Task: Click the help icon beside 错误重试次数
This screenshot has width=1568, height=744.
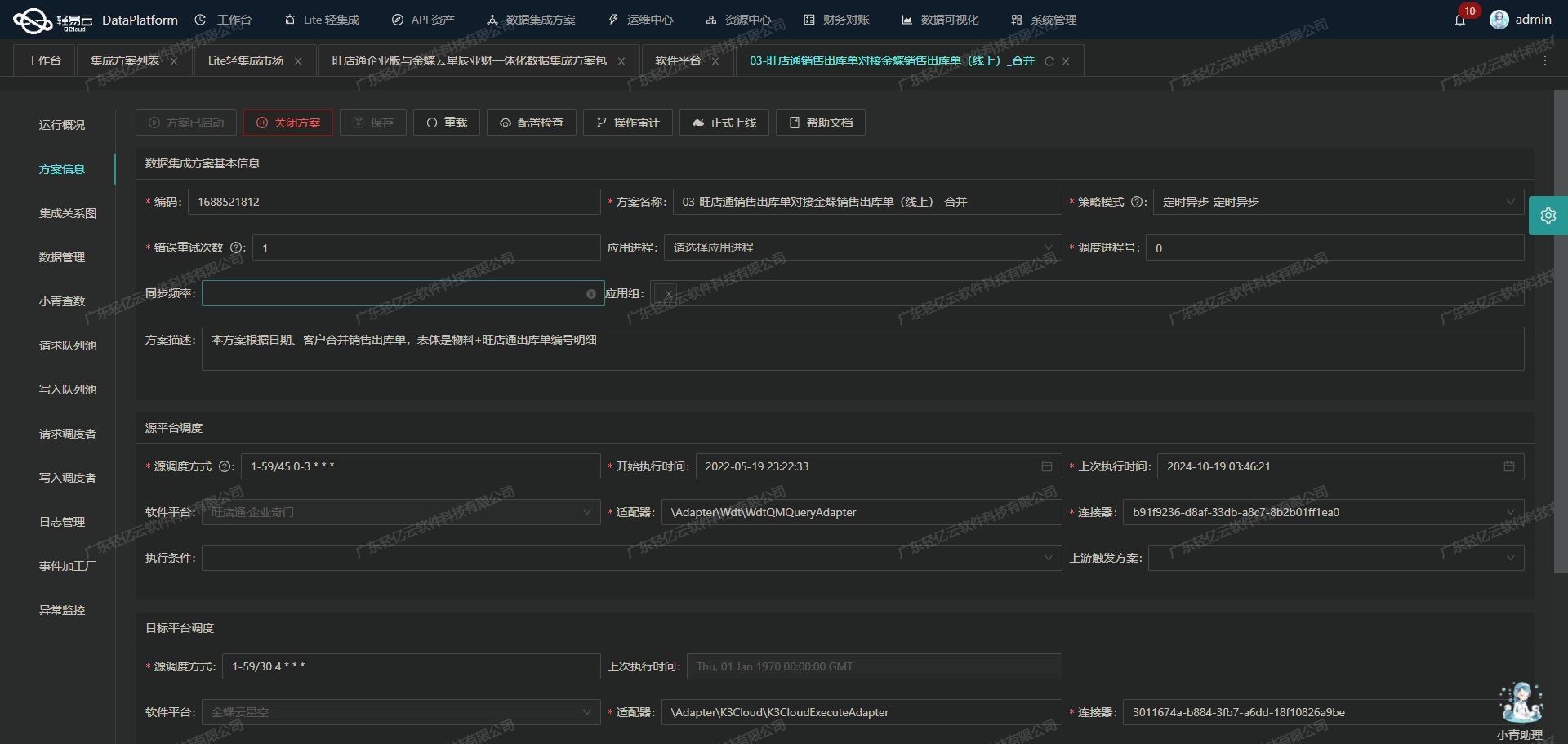Action: point(236,247)
